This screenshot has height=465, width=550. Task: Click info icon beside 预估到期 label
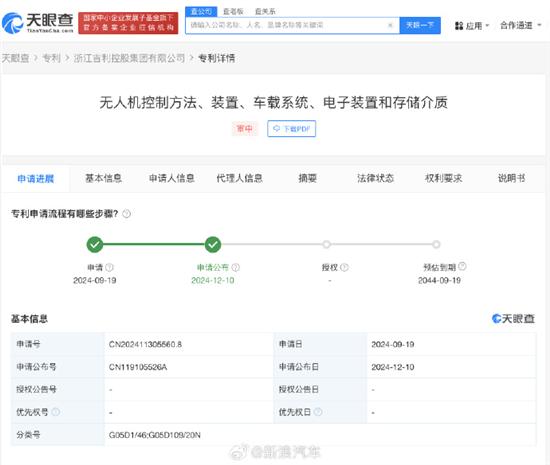462,266
